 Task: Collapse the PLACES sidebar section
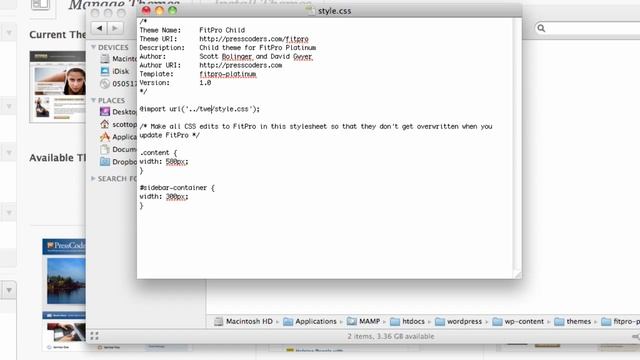tap(93, 100)
